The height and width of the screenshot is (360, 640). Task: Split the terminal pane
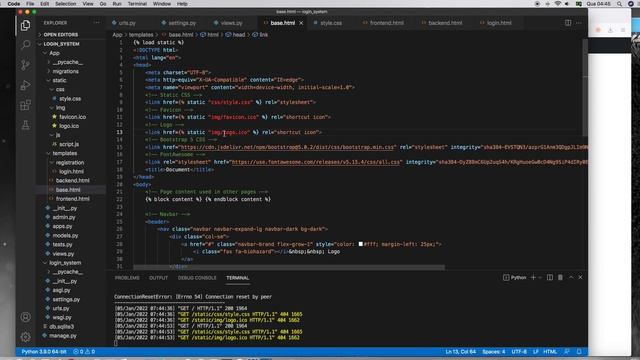click(550, 278)
